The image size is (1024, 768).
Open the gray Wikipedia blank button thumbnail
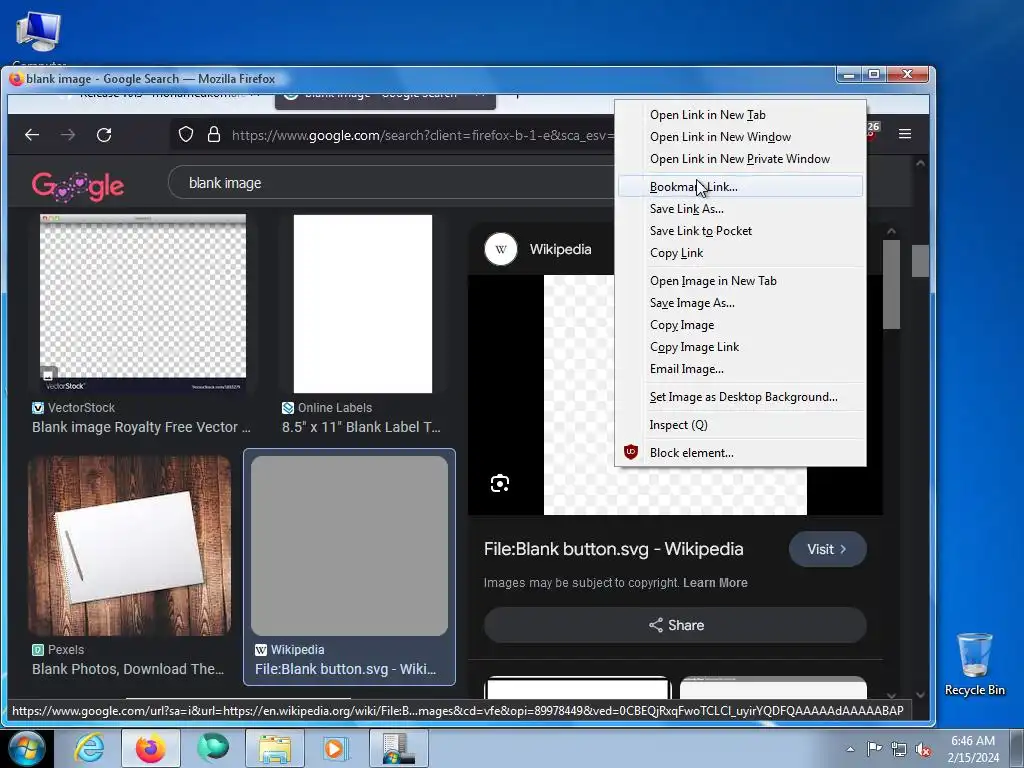[x=349, y=545]
